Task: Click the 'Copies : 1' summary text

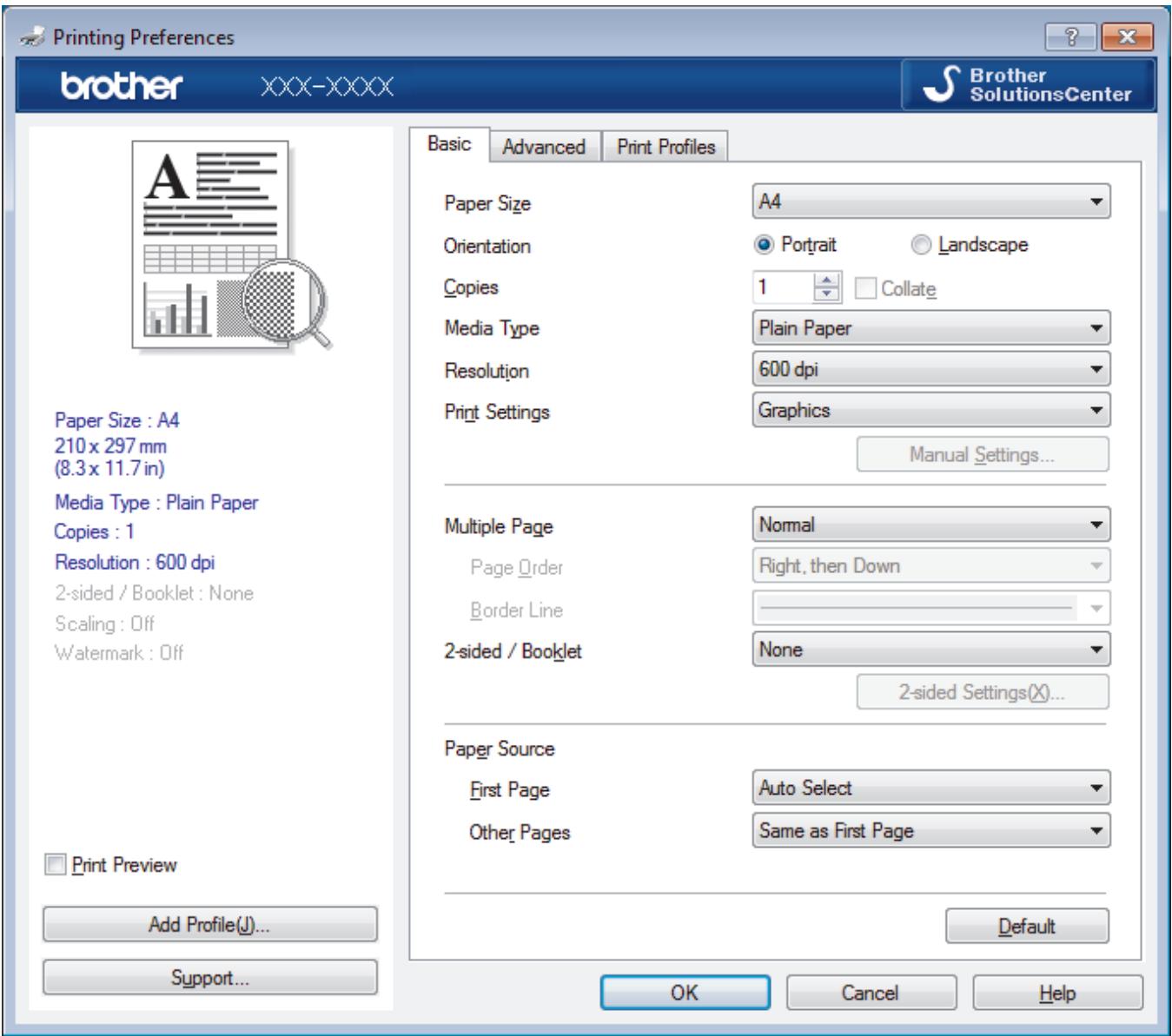Action: pyautogui.click(x=94, y=531)
